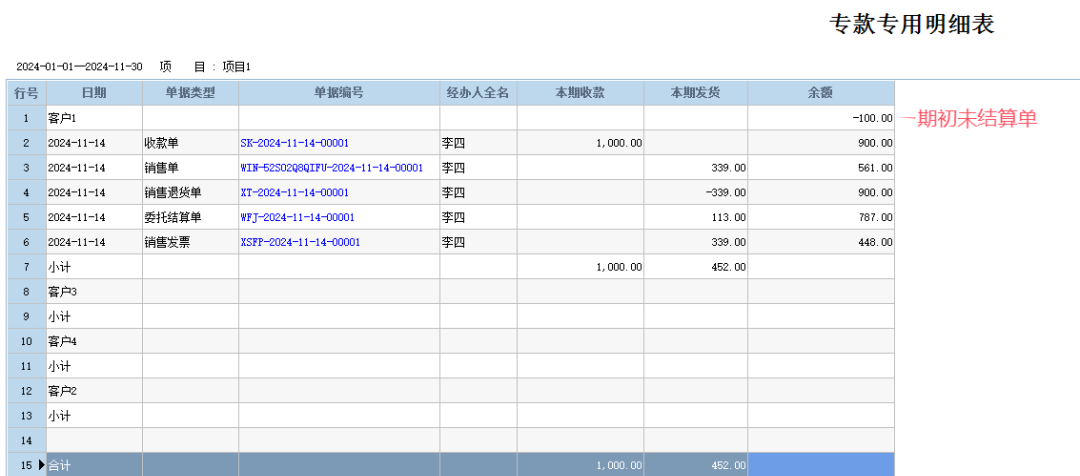The image size is (1080, 476).
Task: Click date 2024-11-14 in row 3
Action: pos(94,168)
